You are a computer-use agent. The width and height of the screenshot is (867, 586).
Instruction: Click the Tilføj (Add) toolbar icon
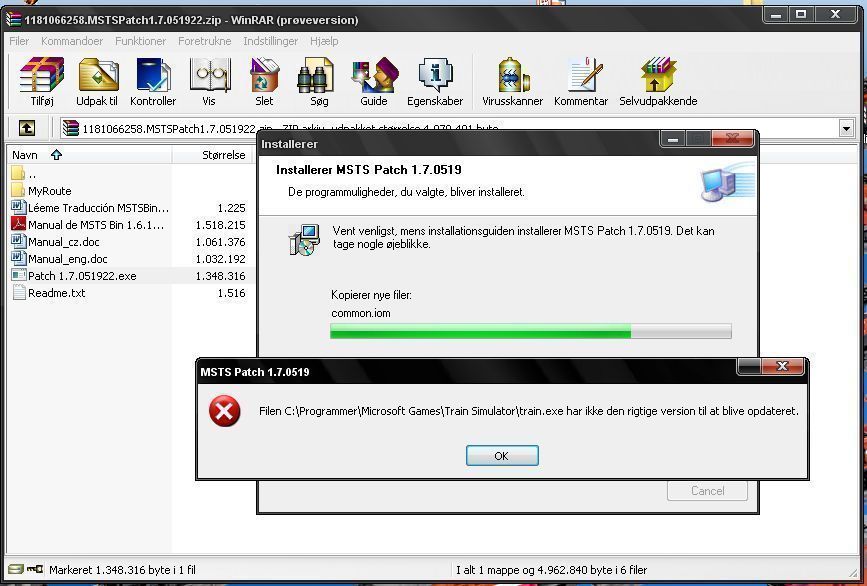tap(42, 75)
